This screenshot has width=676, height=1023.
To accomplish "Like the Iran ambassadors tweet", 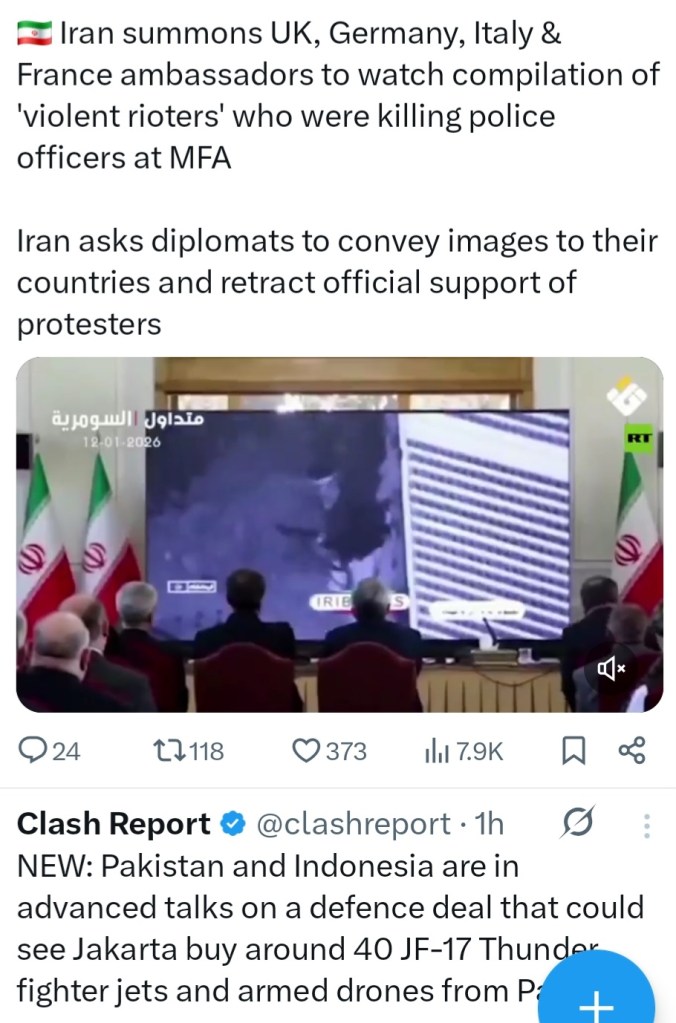I will tap(329, 750).
